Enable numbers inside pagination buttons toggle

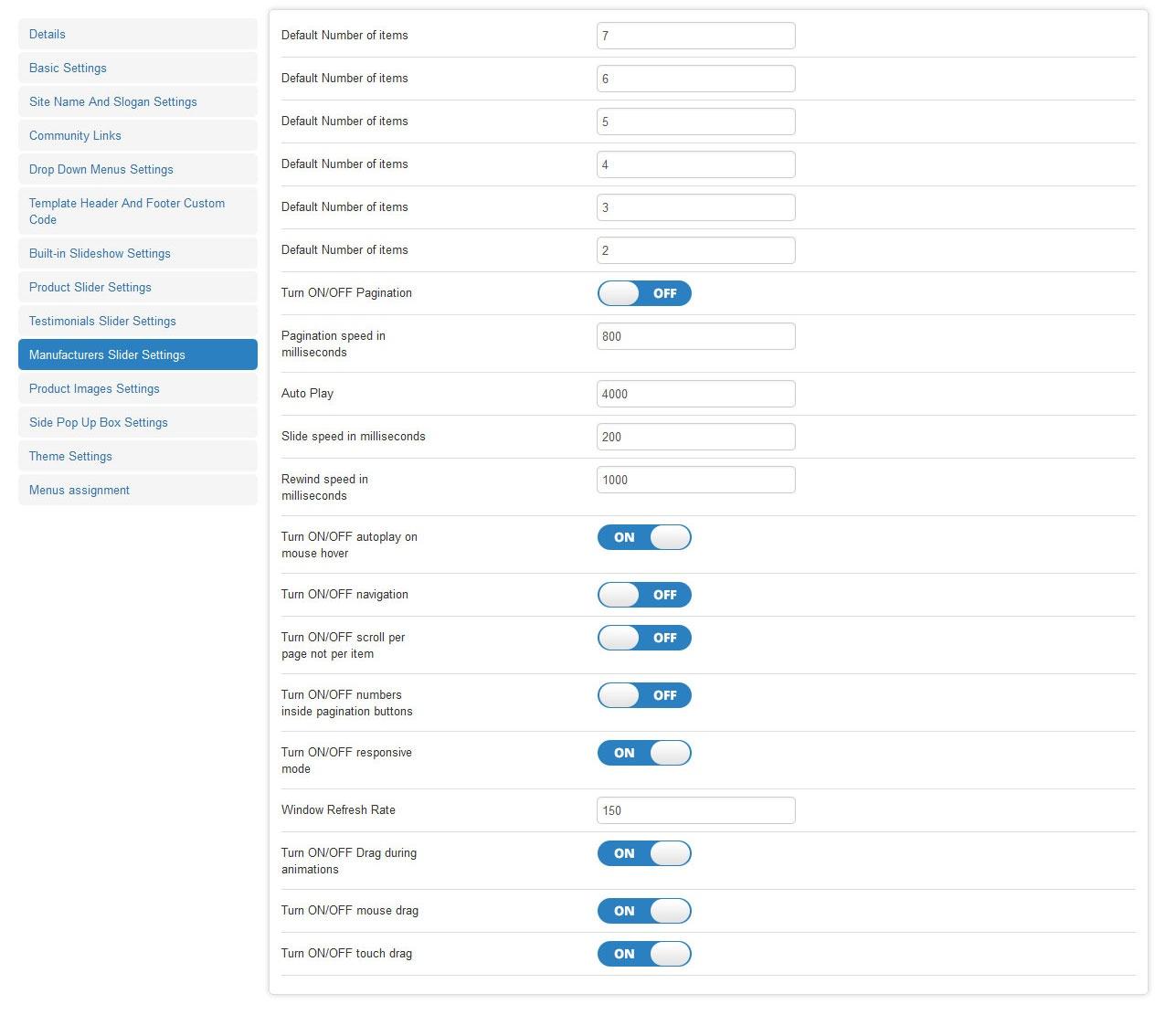tap(644, 695)
